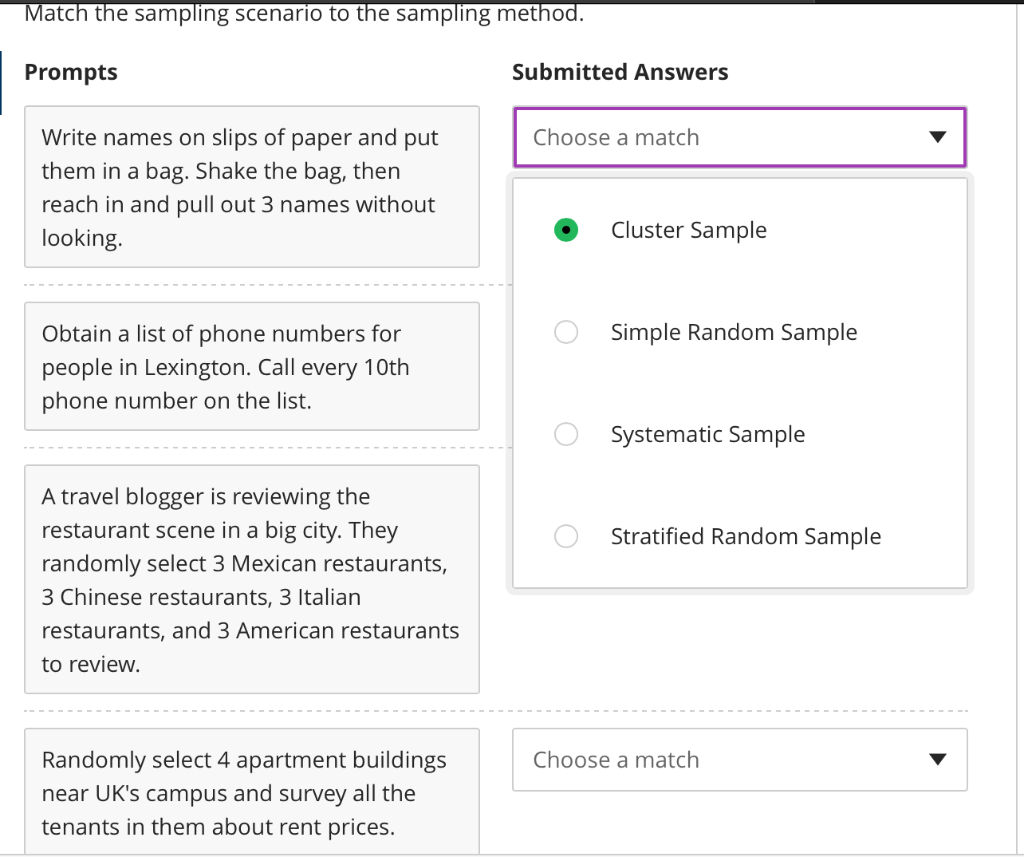
Task: Click the apartment buildings survey prompt
Action: tap(252, 793)
